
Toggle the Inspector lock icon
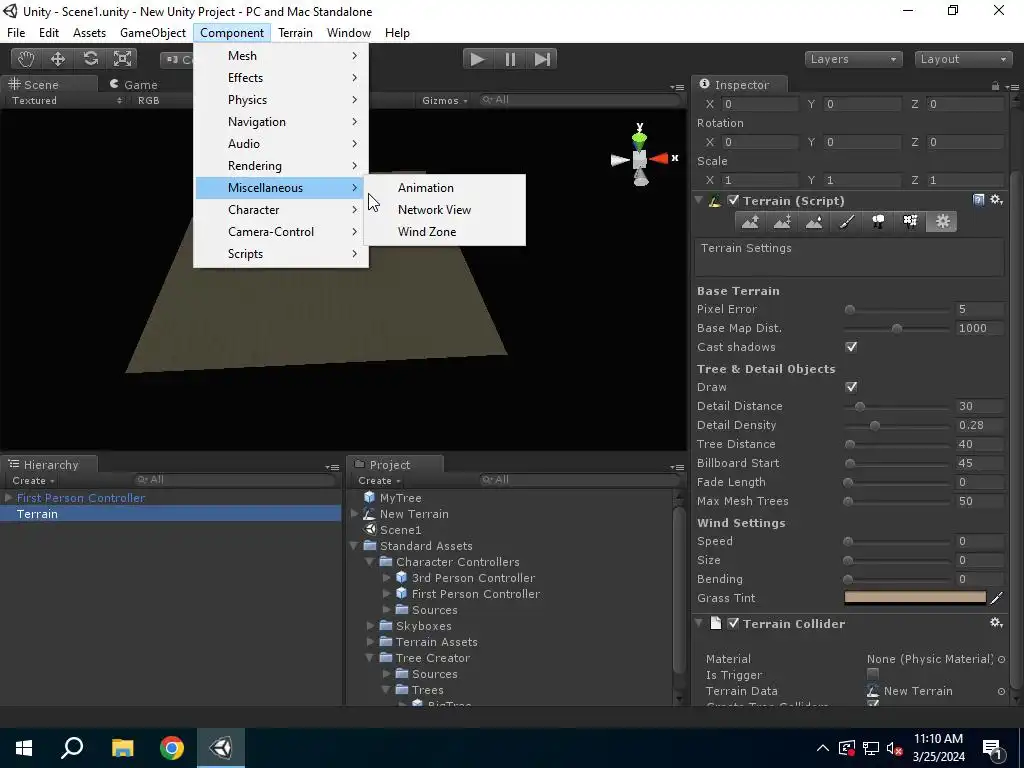(995, 86)
